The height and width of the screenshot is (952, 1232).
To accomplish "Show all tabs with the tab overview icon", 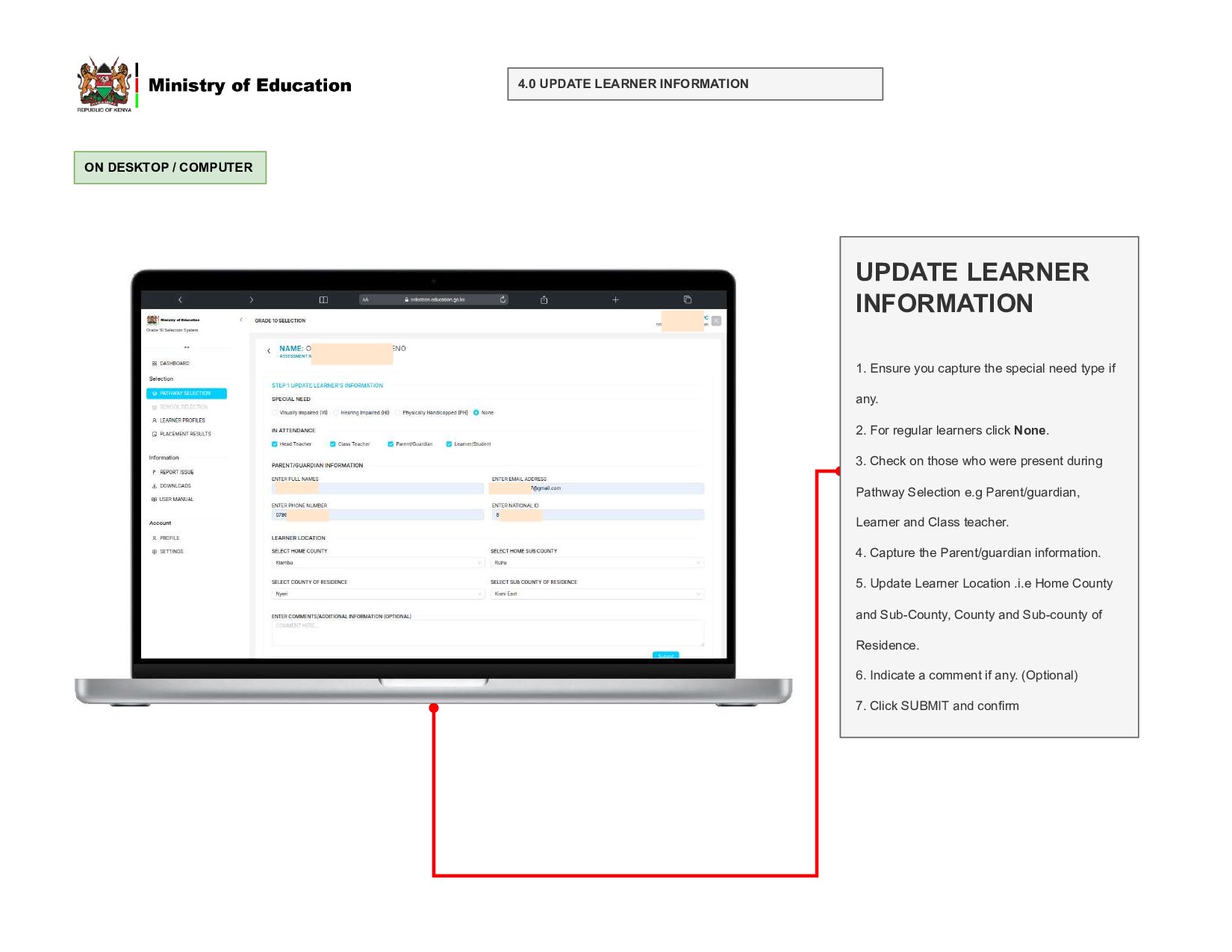I will (x=688, y=299).
